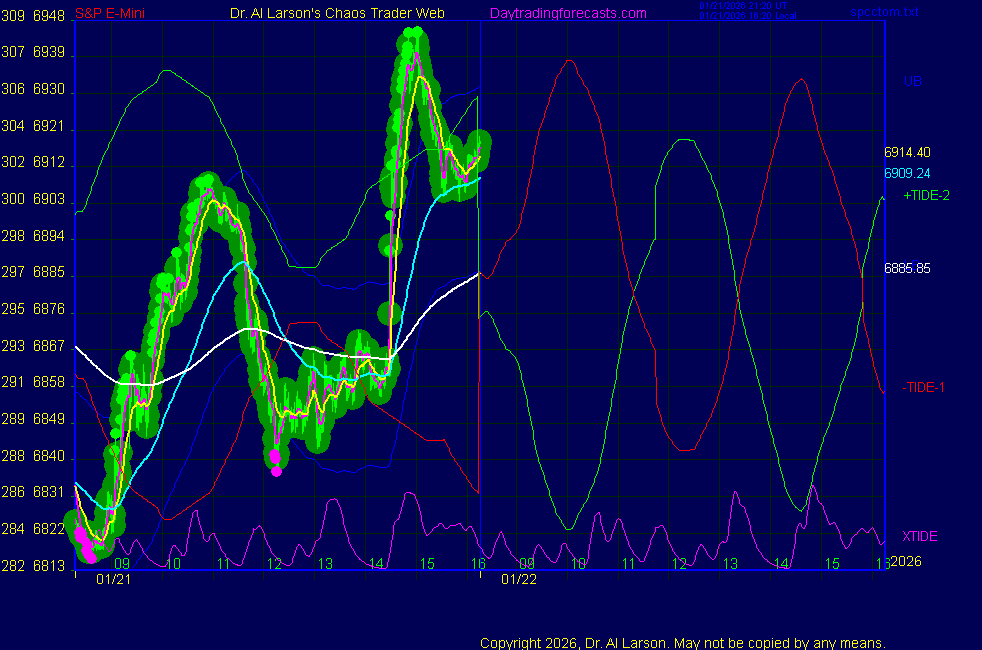Click the yellow 6914.40 price value

[907, 153]
